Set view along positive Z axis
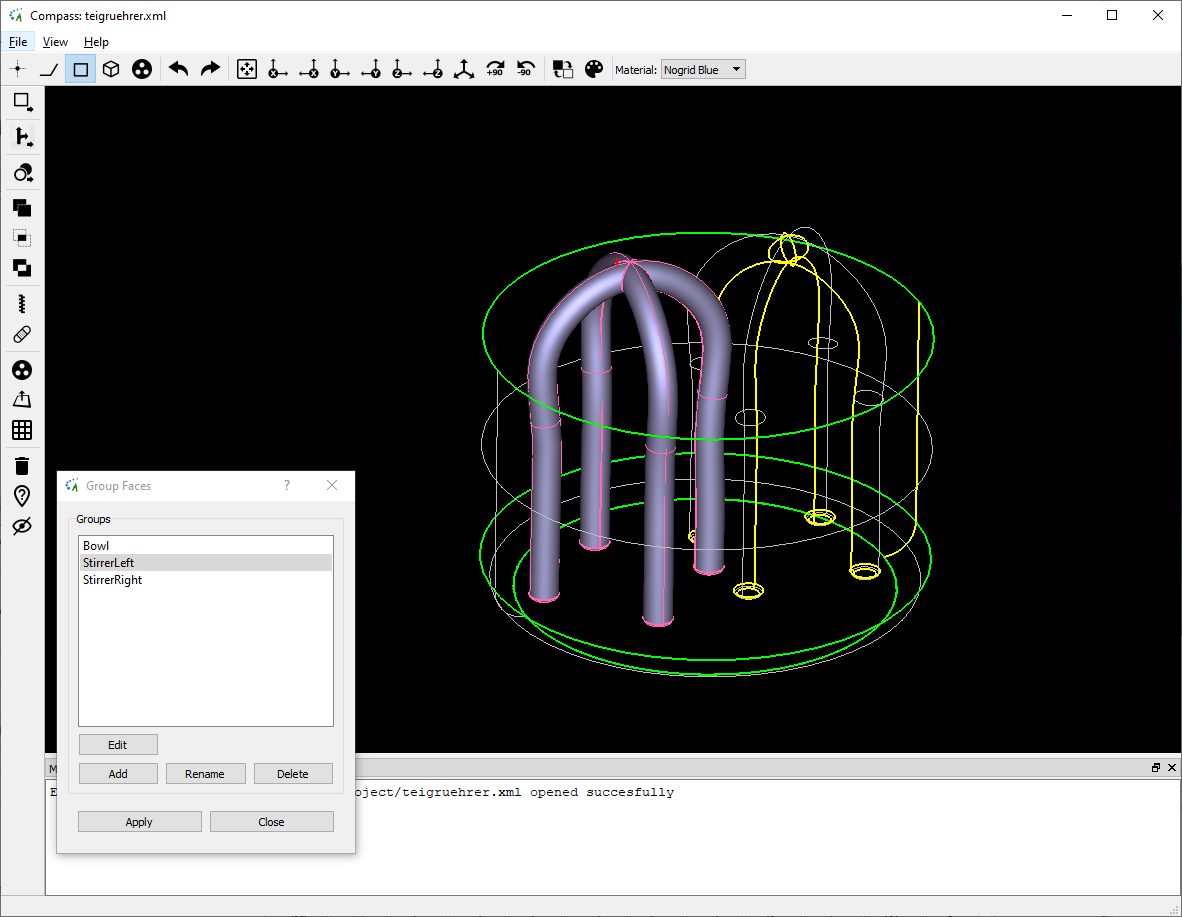Viewport: 1182px width, 917px height. tap(402, 69)
